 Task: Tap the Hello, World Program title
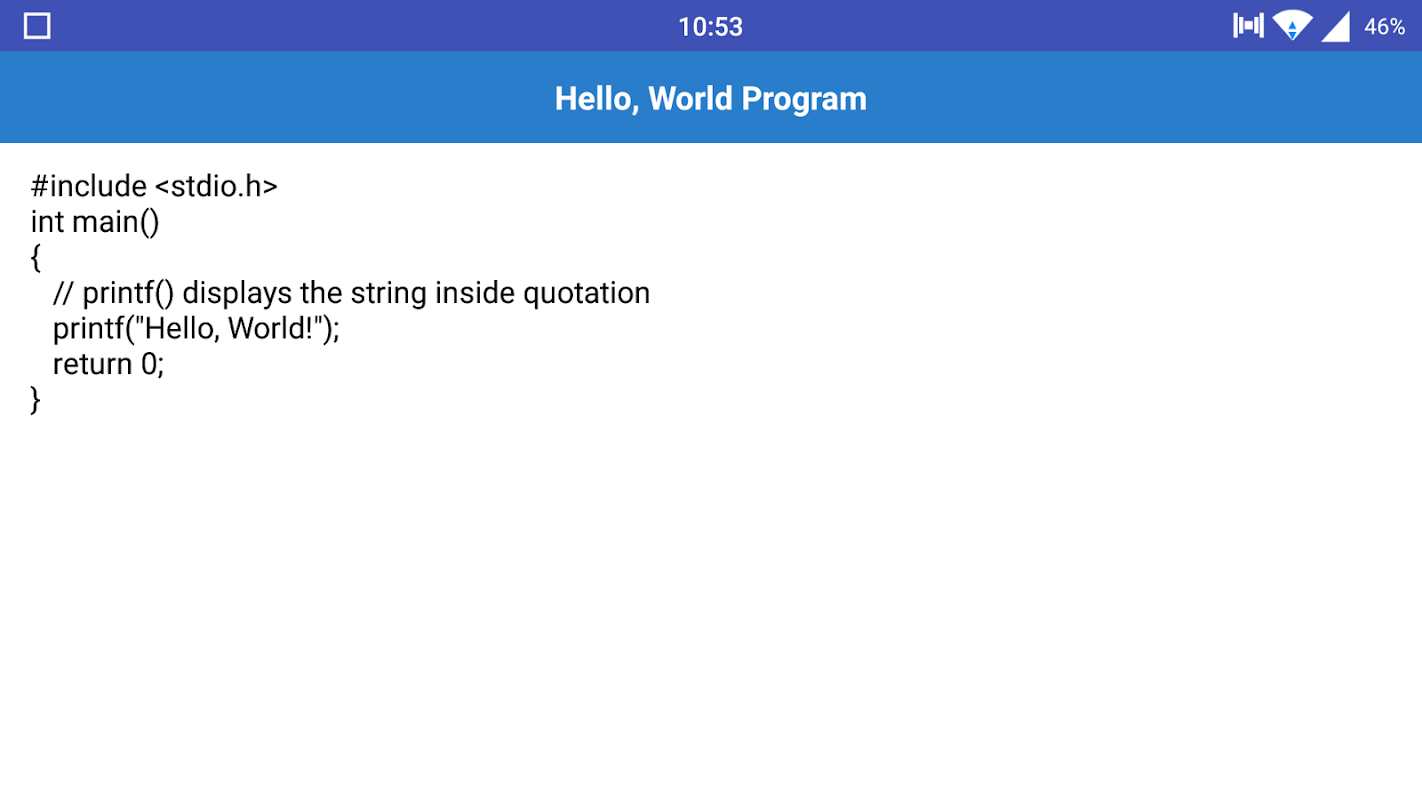[711, 98]
